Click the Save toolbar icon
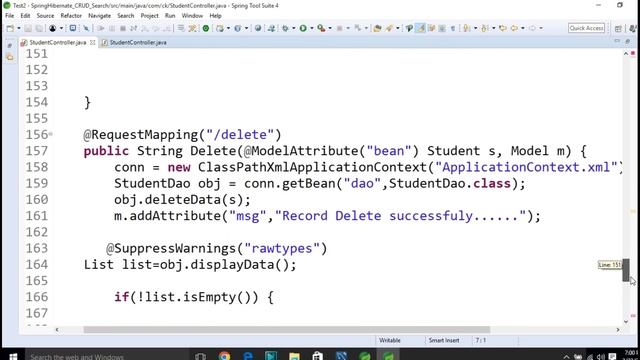Viewport: 640px width, 360px height. (28, 28)
